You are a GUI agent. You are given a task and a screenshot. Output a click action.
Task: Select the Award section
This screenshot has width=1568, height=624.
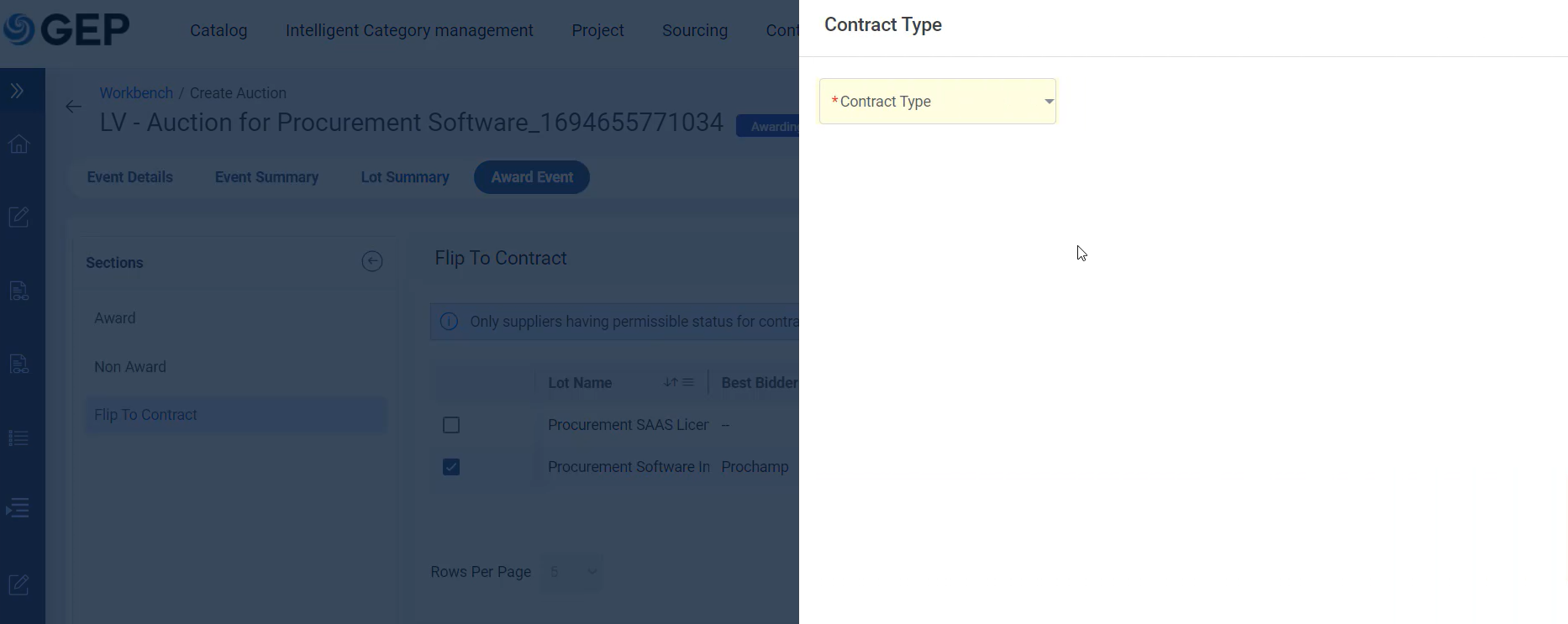pos(115,318)
